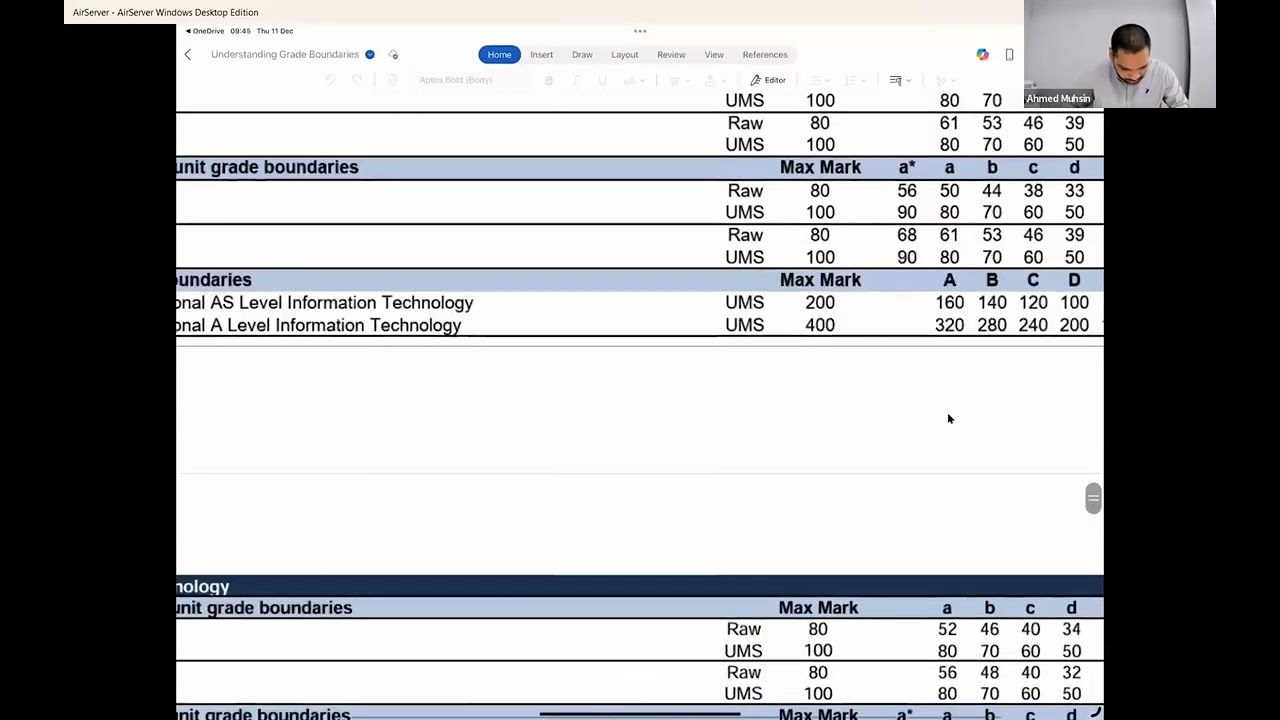Go to the View tab
Screen dimensions: 1280x720
tap(714, 54)
